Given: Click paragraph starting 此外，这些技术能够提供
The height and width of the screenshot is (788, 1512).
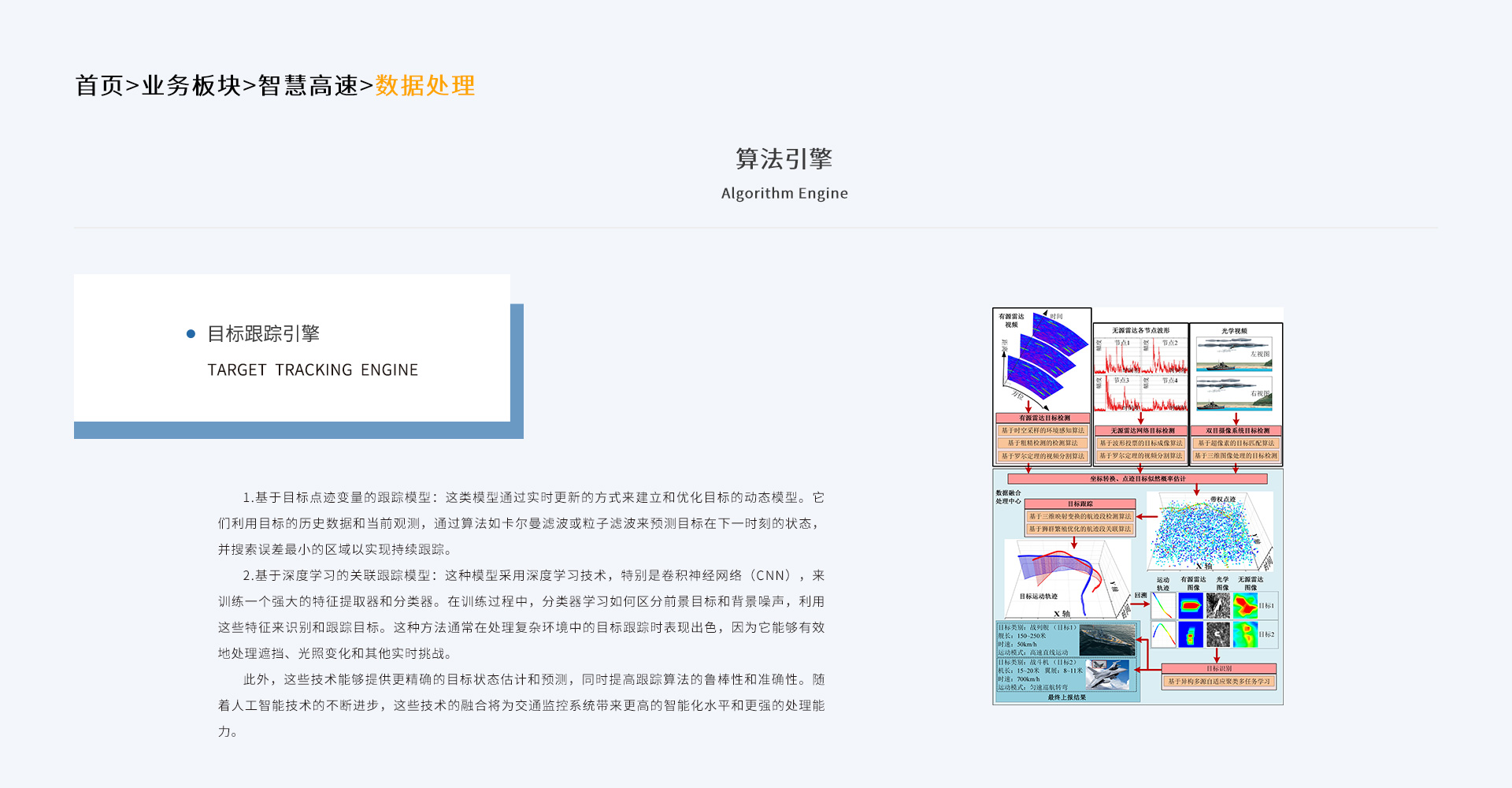Looking at the screenshot, I should pyautogui.click(x=521, y=705).
